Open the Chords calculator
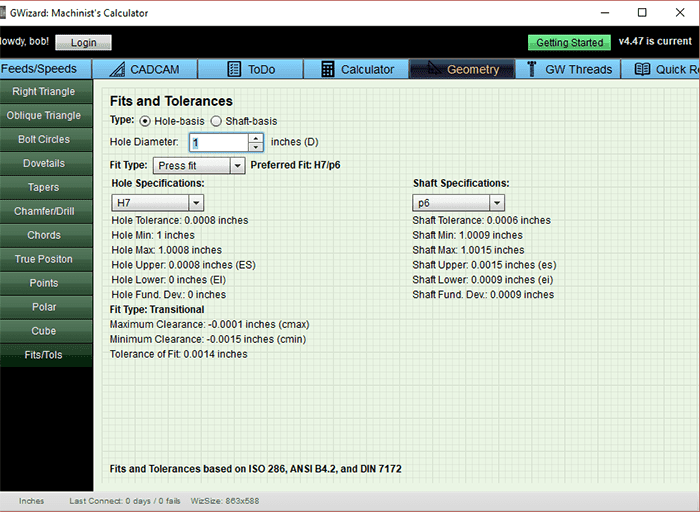 pyautogui.click(x=46, y=235)
